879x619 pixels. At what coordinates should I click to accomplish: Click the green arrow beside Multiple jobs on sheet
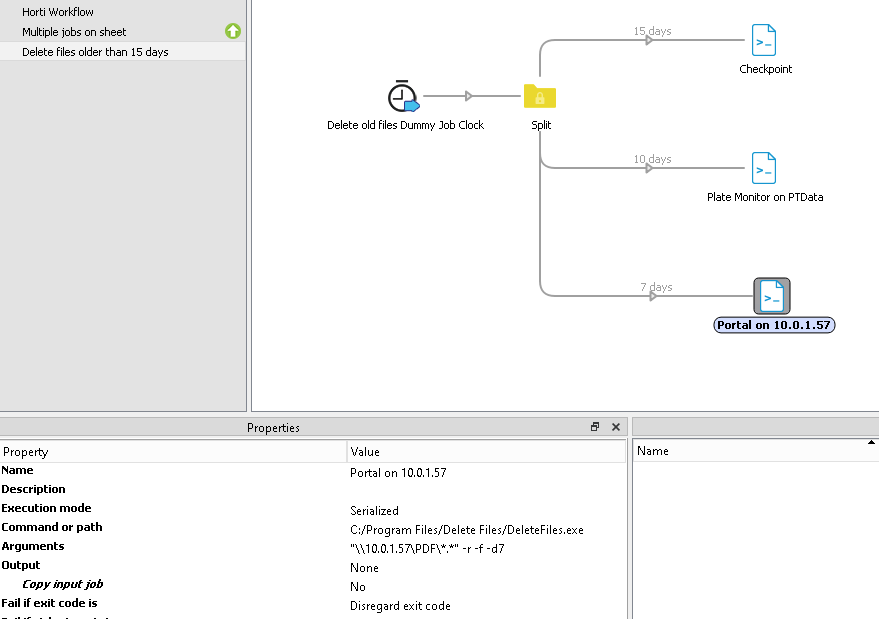(232, 31)
